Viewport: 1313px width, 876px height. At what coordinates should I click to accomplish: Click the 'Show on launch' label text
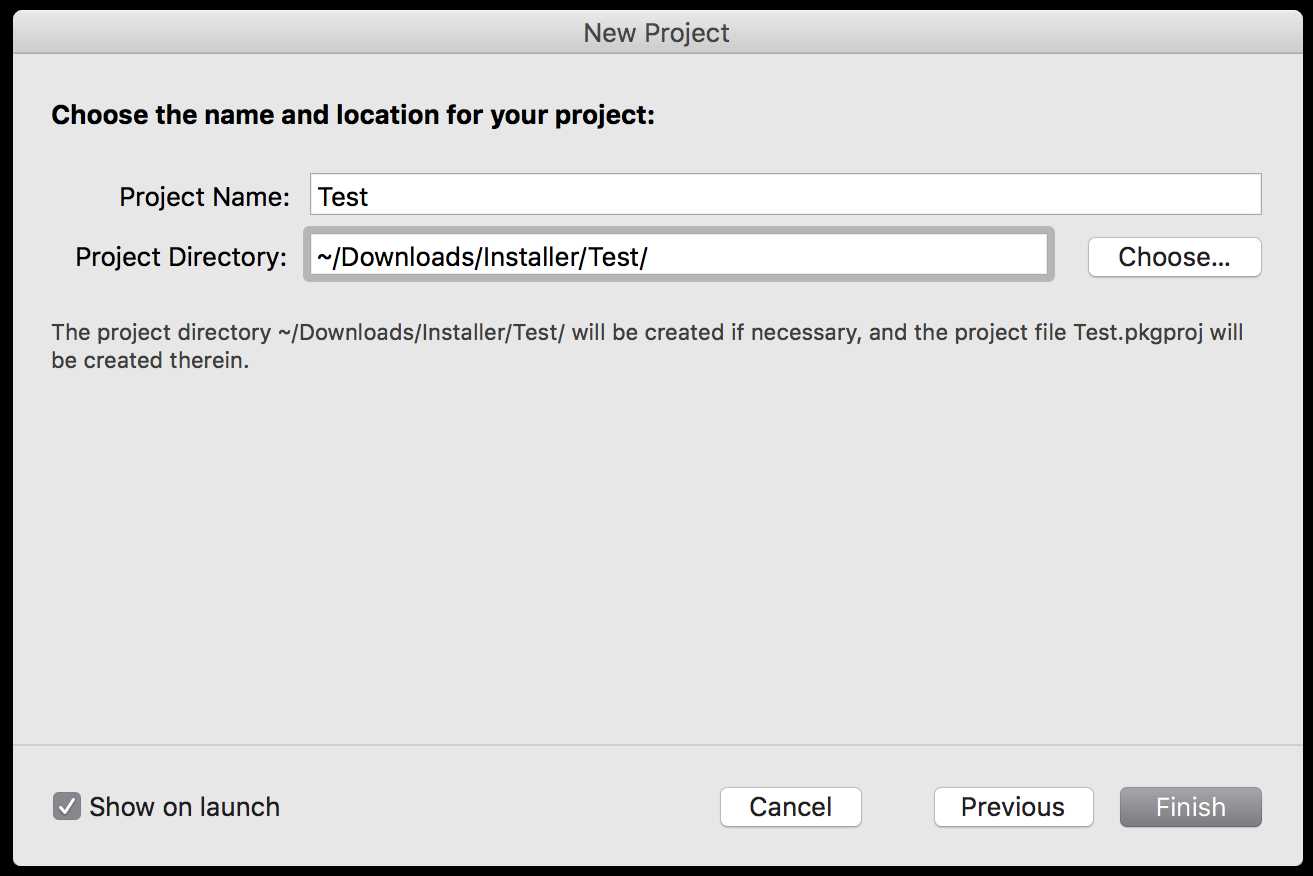click(184, 807)
